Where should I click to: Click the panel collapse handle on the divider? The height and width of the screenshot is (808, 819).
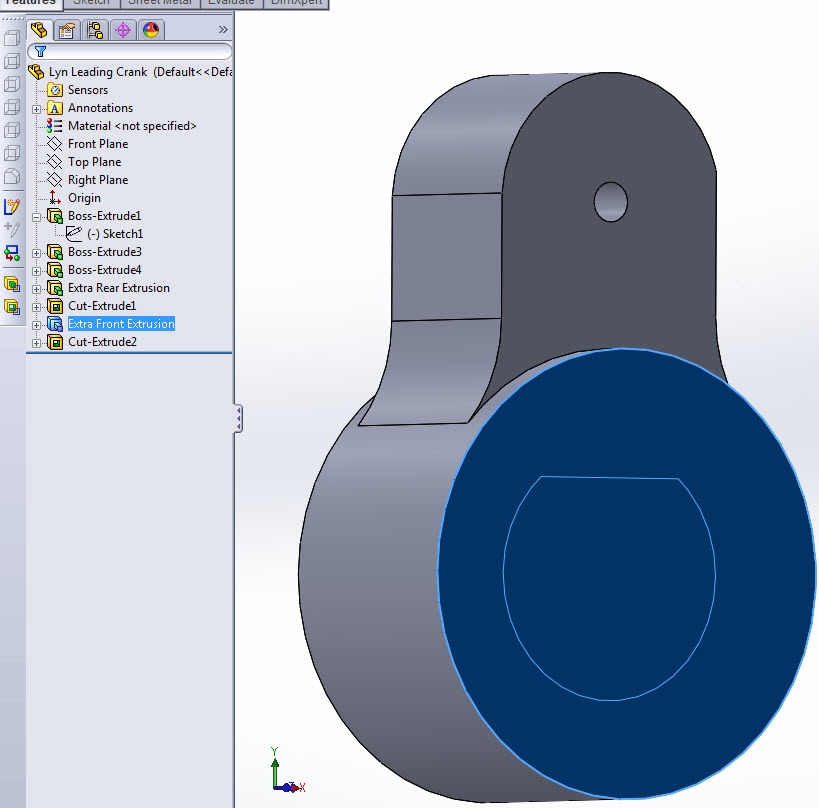(x=238, y=418)
